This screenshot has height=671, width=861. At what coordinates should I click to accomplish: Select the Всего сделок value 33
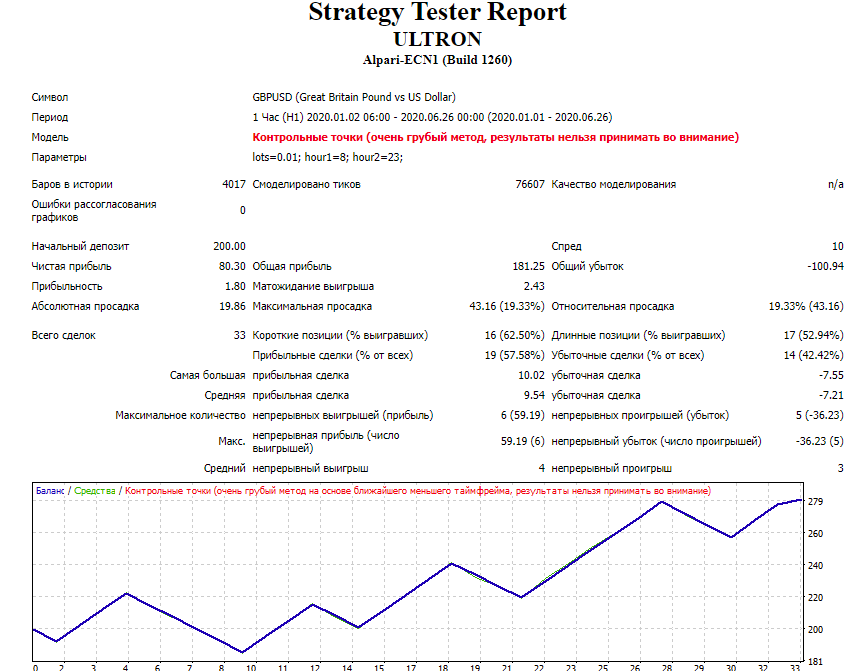[239, 336]
